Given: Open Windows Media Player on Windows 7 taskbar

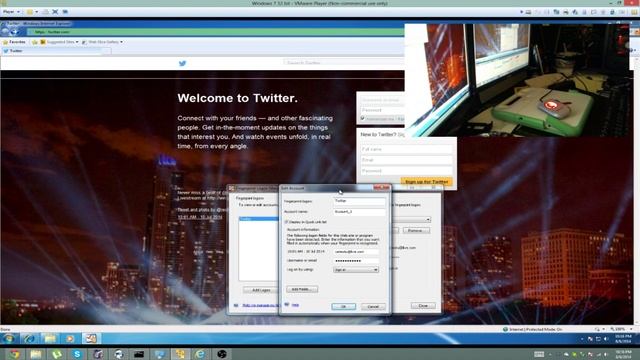Looking at the screenshot, I should [x=70, y=339].
